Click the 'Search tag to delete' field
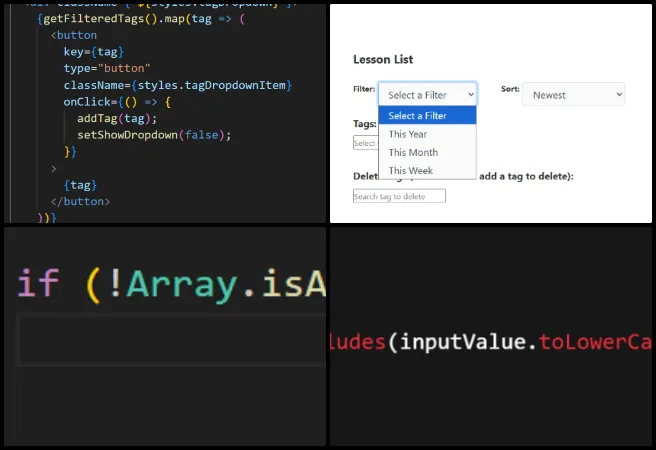 pyautogui.click(x=399, y=196)
